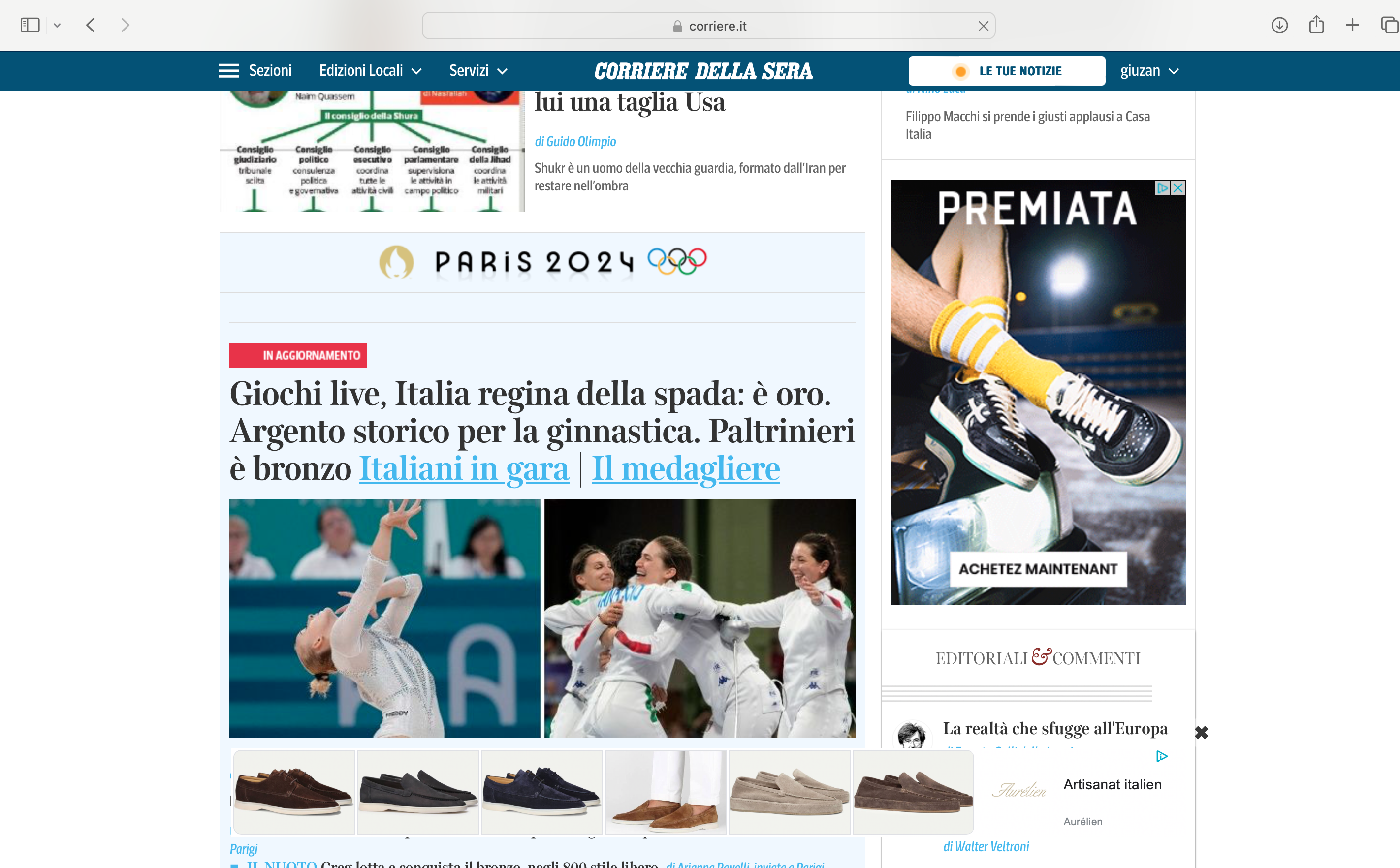Click the corriere.it address bar

(708, 26)
